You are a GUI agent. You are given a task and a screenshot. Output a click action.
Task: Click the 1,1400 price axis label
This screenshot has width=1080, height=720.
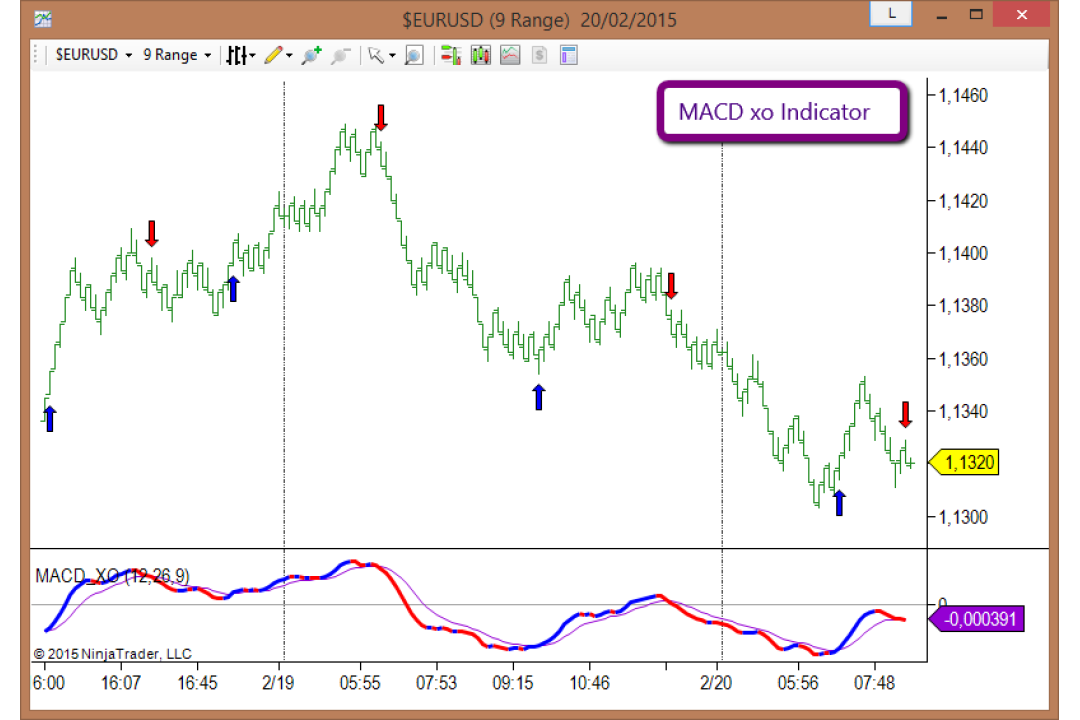coord(963,254)
